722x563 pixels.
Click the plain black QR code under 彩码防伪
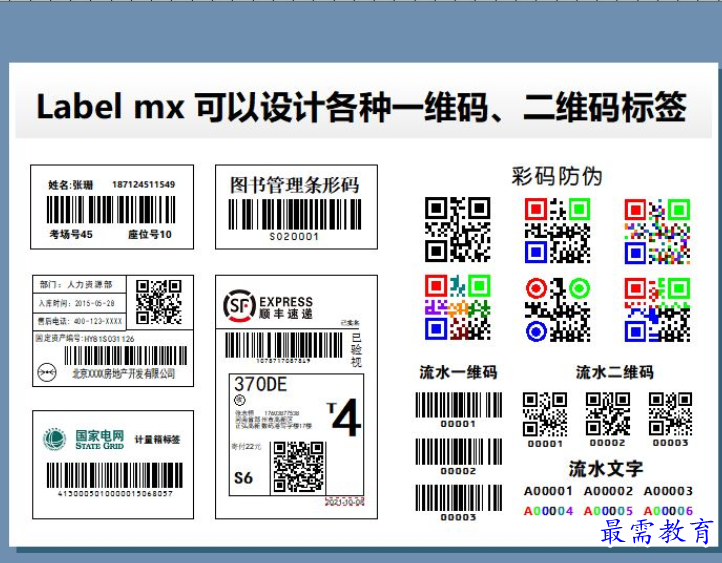click(458, 230)
